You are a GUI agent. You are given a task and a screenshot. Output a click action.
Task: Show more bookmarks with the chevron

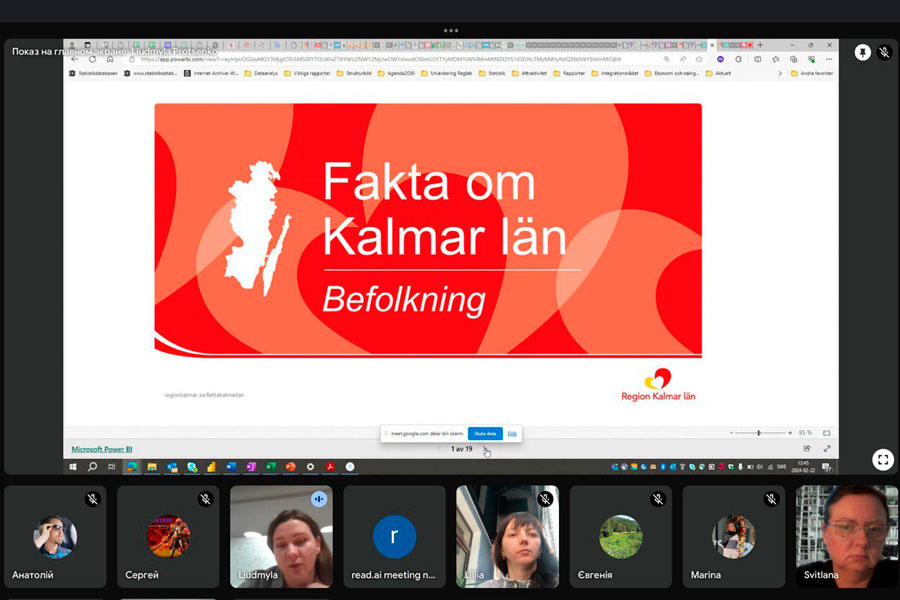[x=779, y=73]
